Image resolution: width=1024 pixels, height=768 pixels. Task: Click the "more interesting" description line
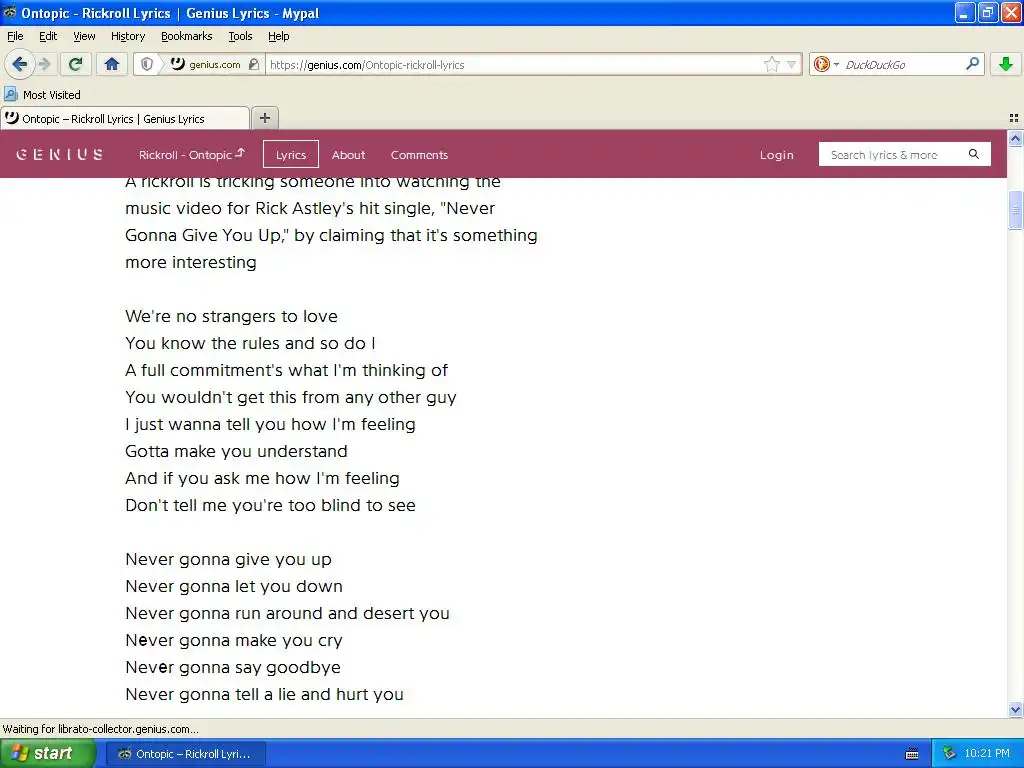point(191,263)
